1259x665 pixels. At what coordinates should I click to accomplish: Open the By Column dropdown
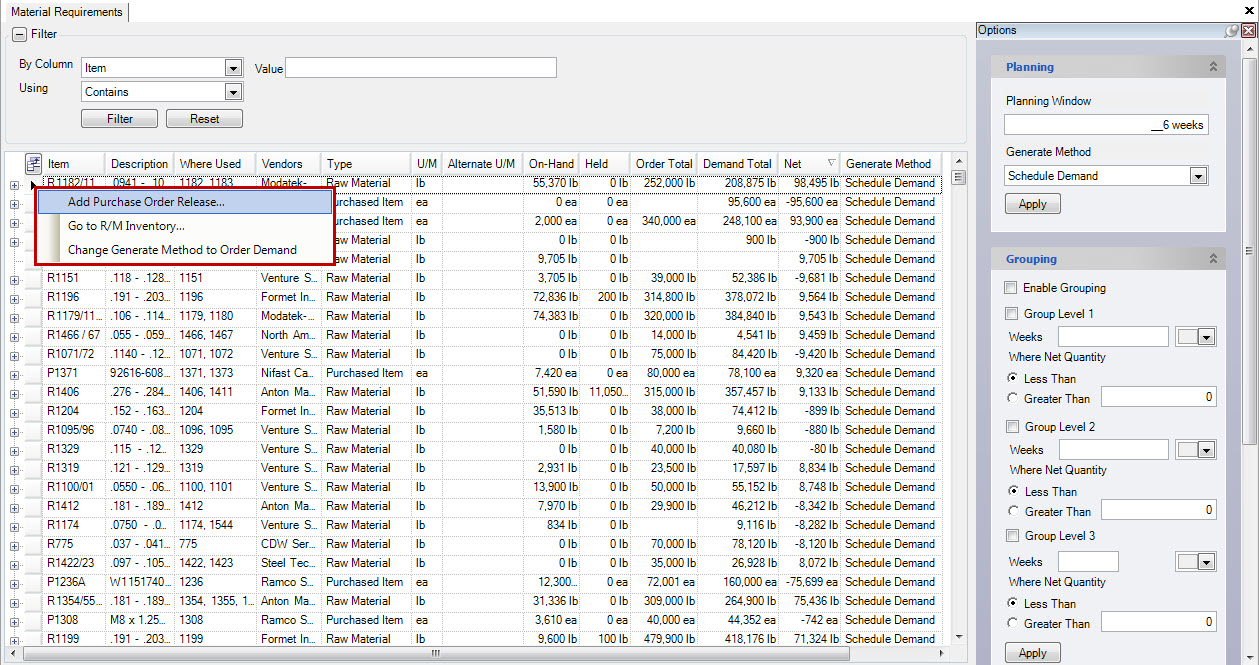[x=233, y=68]
